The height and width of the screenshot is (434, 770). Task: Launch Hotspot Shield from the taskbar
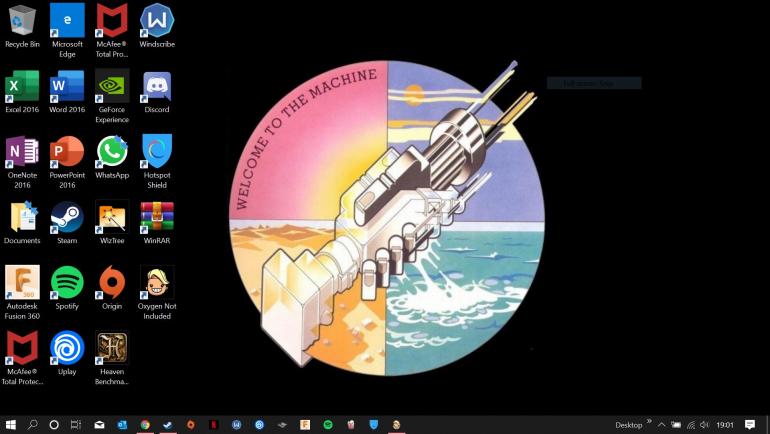click(x=374, y=425)
